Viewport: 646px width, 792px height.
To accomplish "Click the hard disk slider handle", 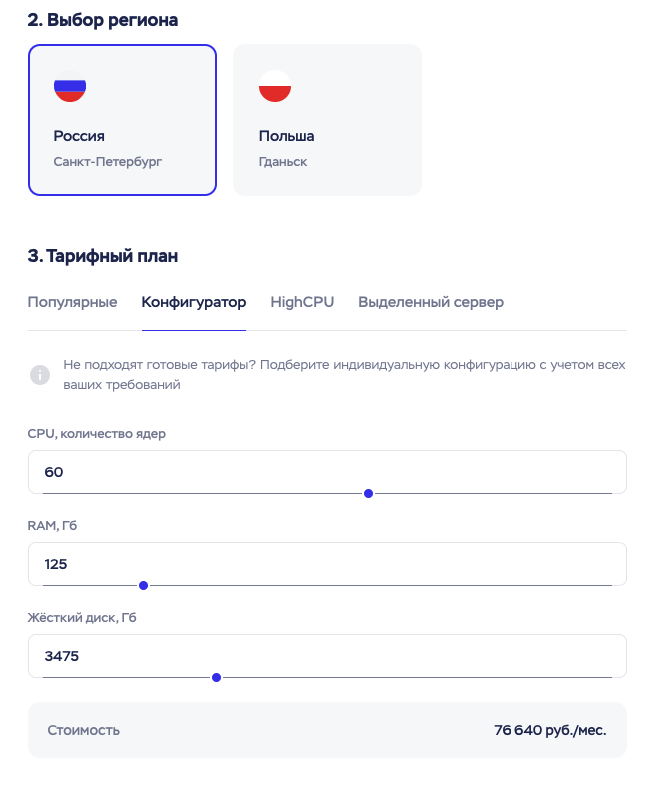I will [x=217, y=677].
